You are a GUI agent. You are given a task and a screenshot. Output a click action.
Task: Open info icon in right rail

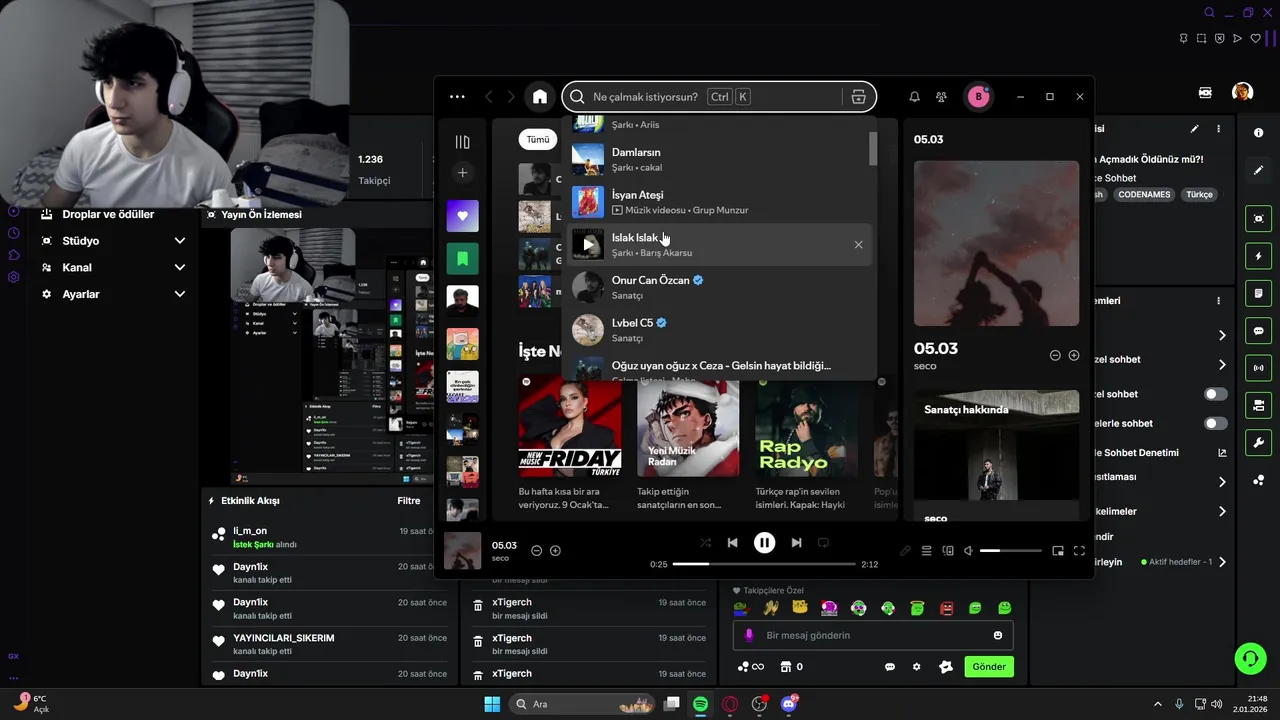[x=1258, y=133]
